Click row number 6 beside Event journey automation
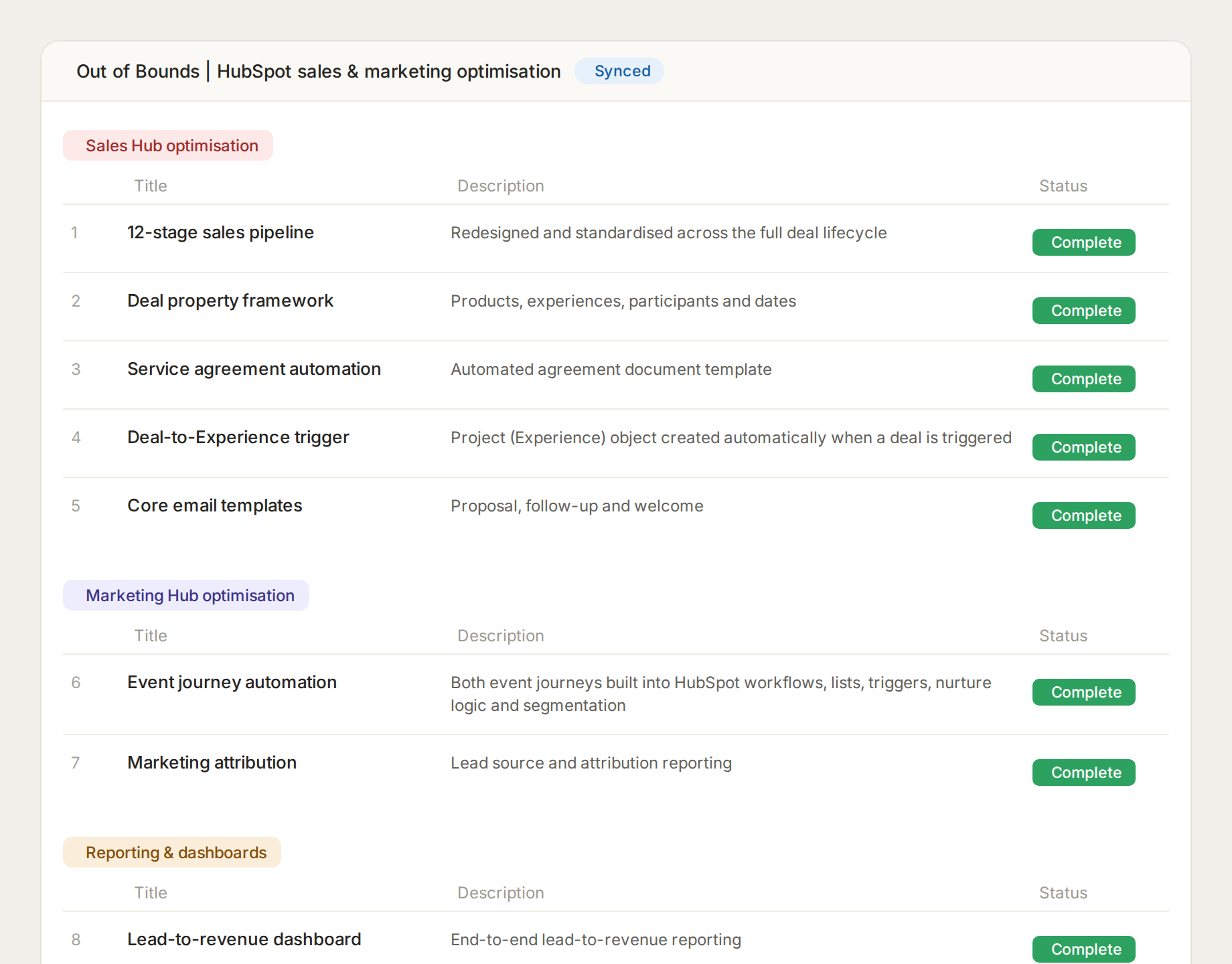 (76, 683)
